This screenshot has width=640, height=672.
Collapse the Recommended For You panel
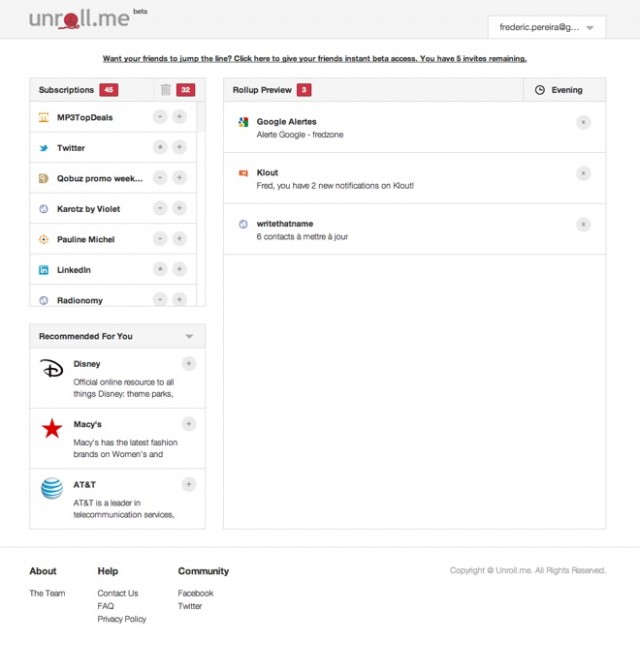pyautogui.click(x=189, y=336)
